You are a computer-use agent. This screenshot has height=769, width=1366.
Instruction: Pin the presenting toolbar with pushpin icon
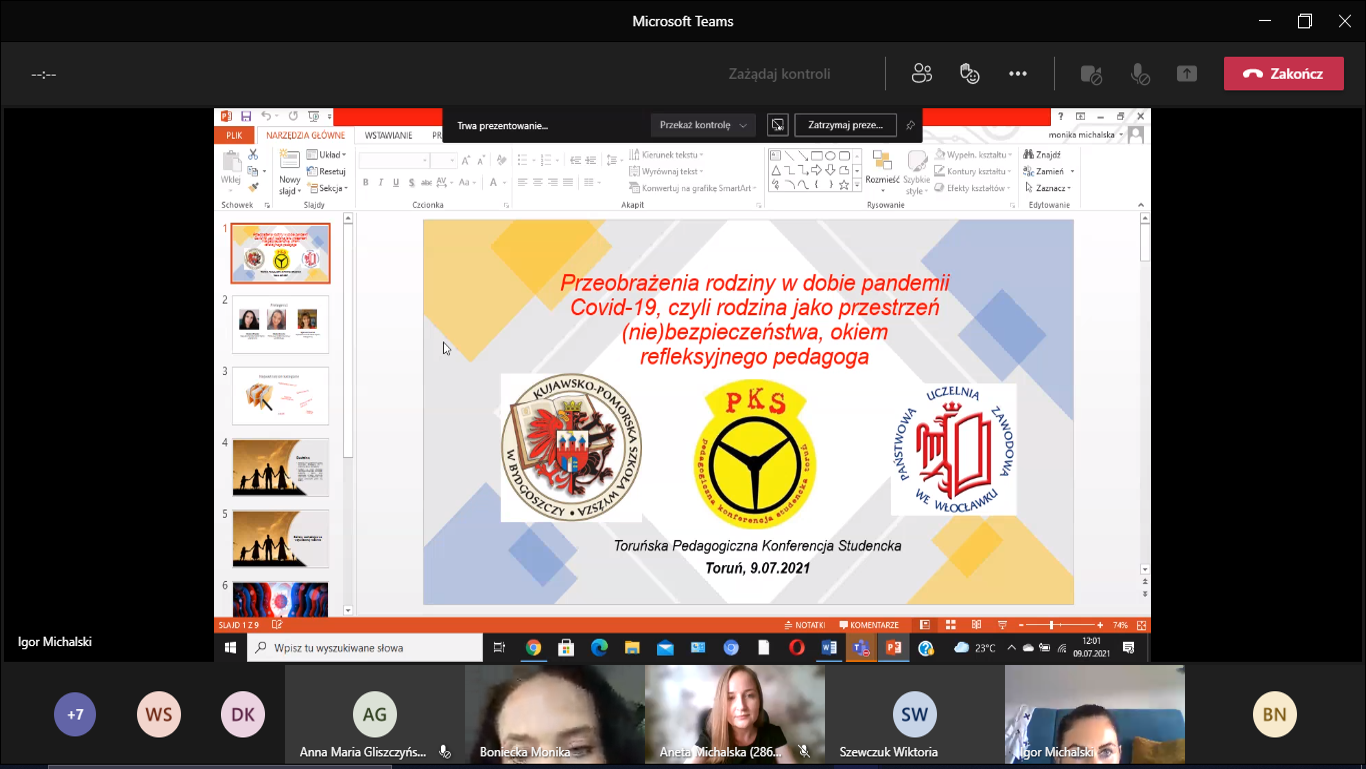[x=910, y=125]
